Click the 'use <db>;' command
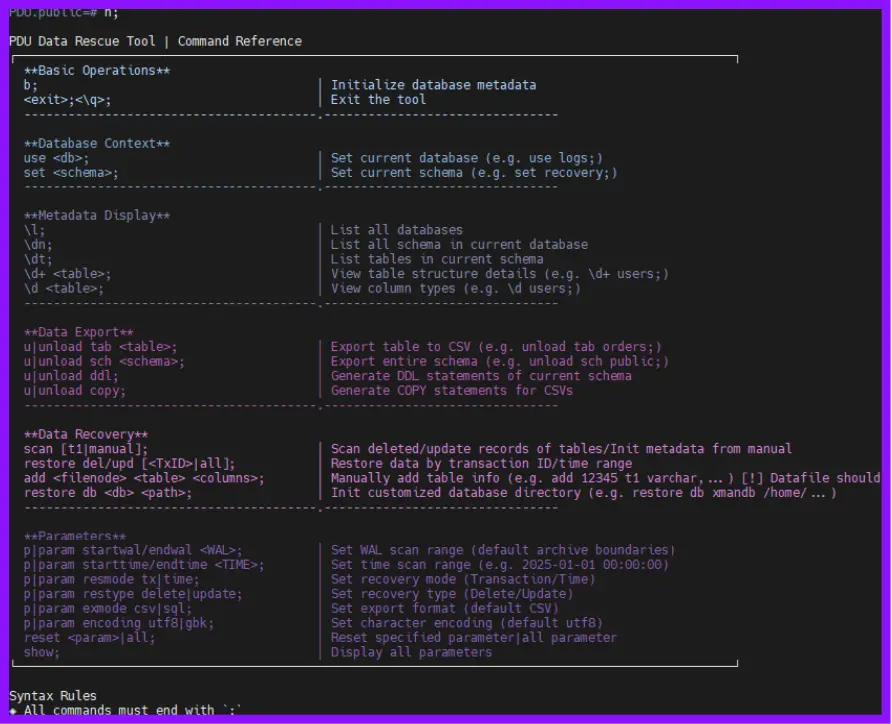Image resolution: width=892 pixels, height=724 pixels. pos(56,158)
